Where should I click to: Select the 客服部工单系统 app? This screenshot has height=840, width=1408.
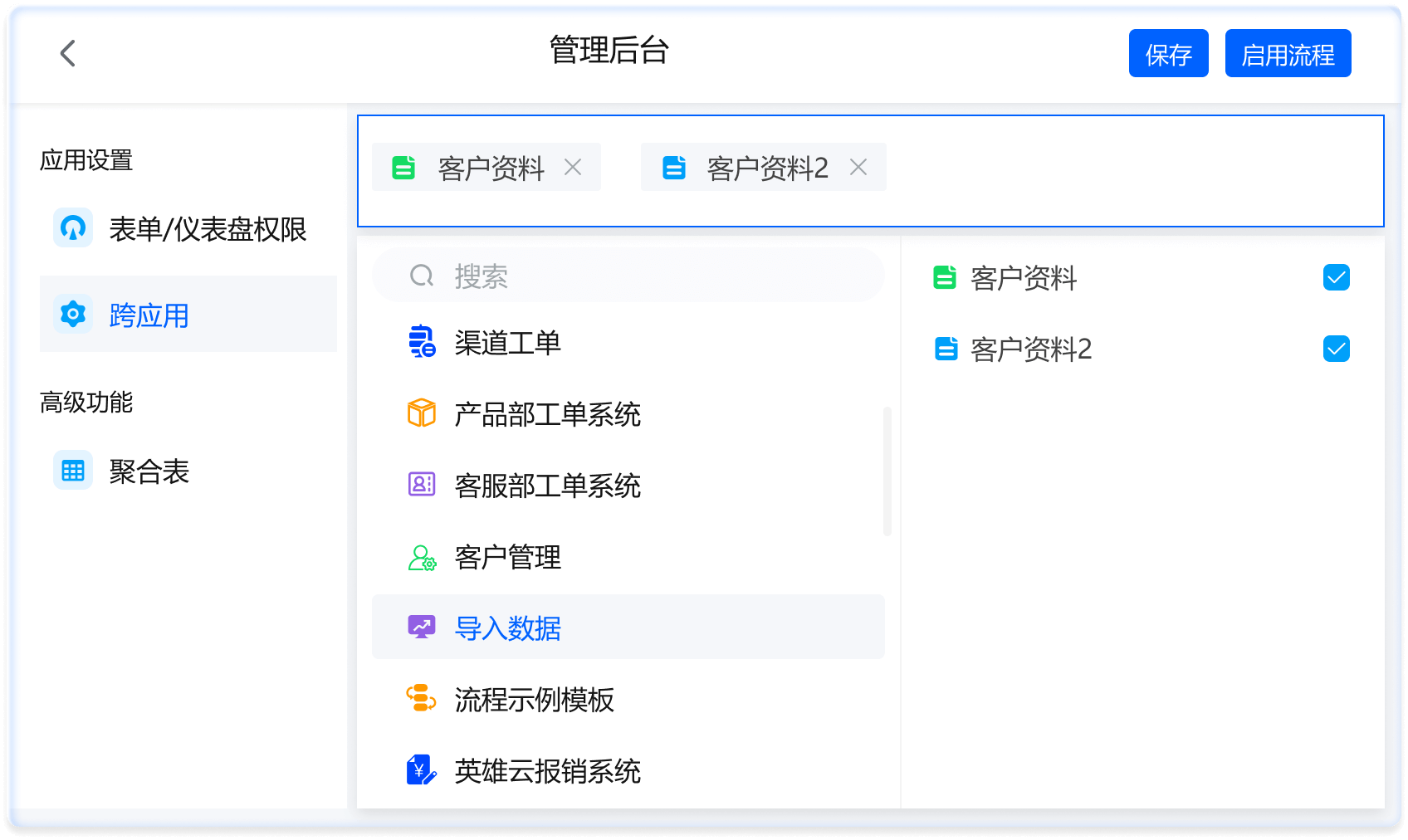click(628, 486)
